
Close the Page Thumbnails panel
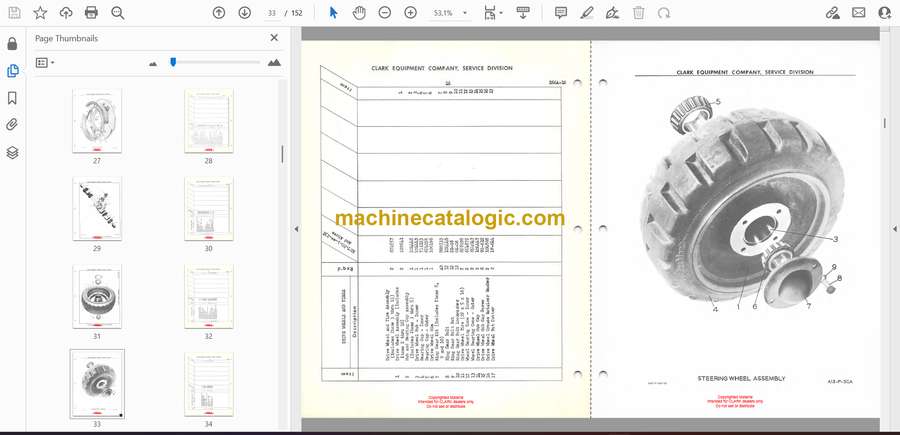(x=274, y=38)
